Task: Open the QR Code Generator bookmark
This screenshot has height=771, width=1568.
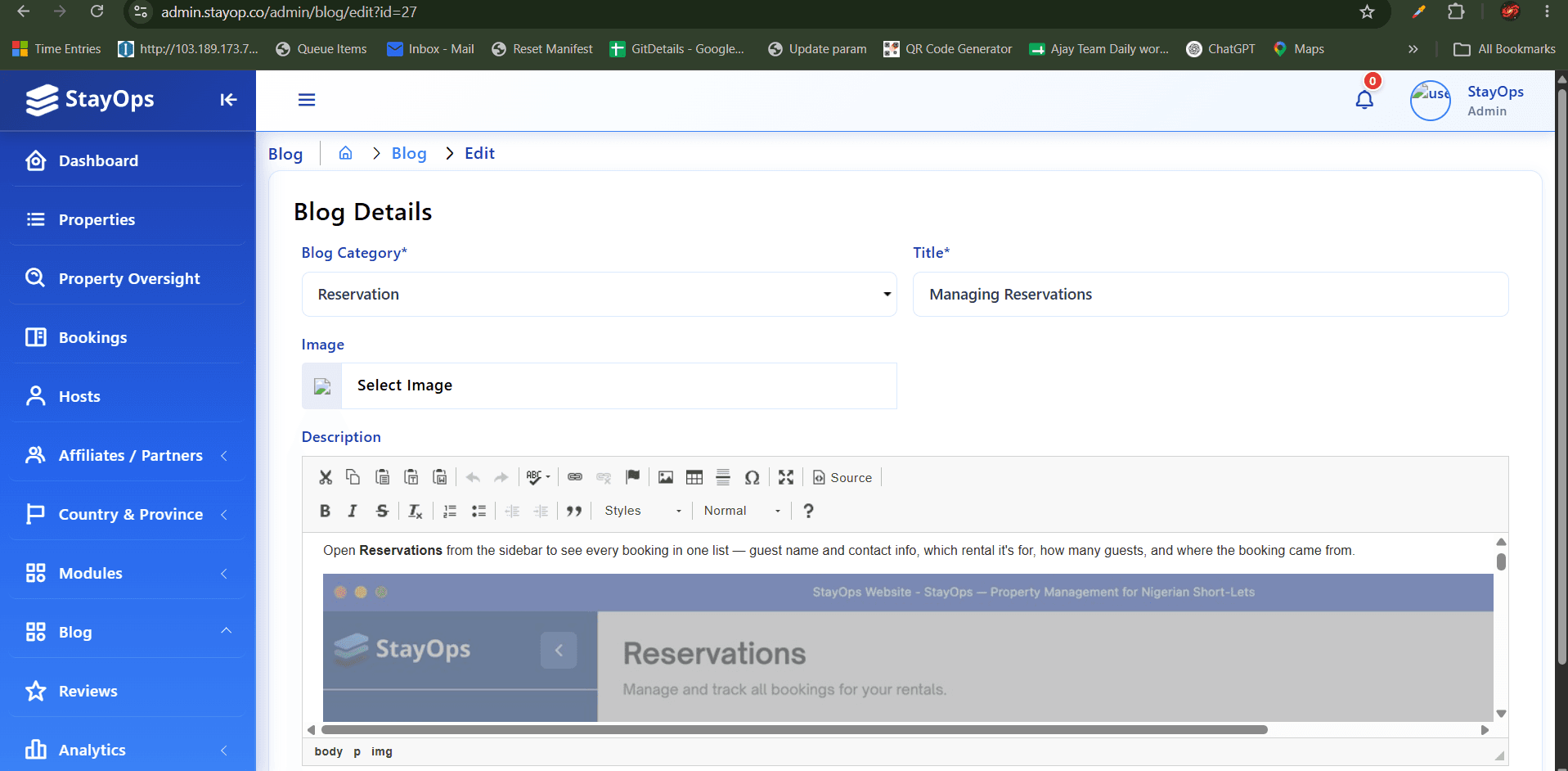Action: [947, 49]
